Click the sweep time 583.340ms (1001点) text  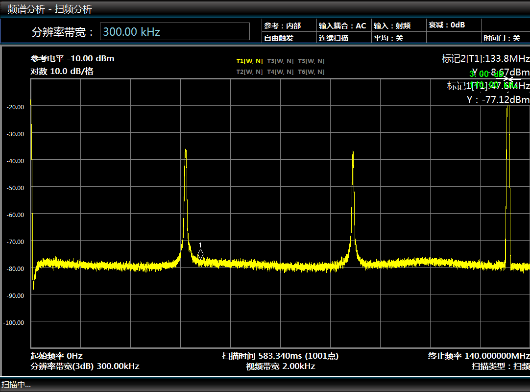(x=280, y=356)
